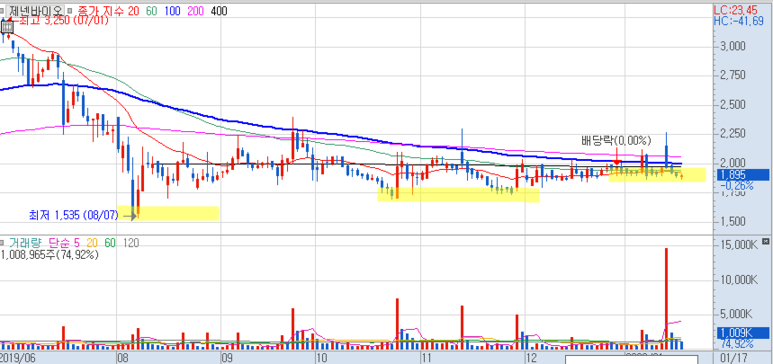773x364 pixels.
Task: Click the -0,26% change value
Action: 736,186
